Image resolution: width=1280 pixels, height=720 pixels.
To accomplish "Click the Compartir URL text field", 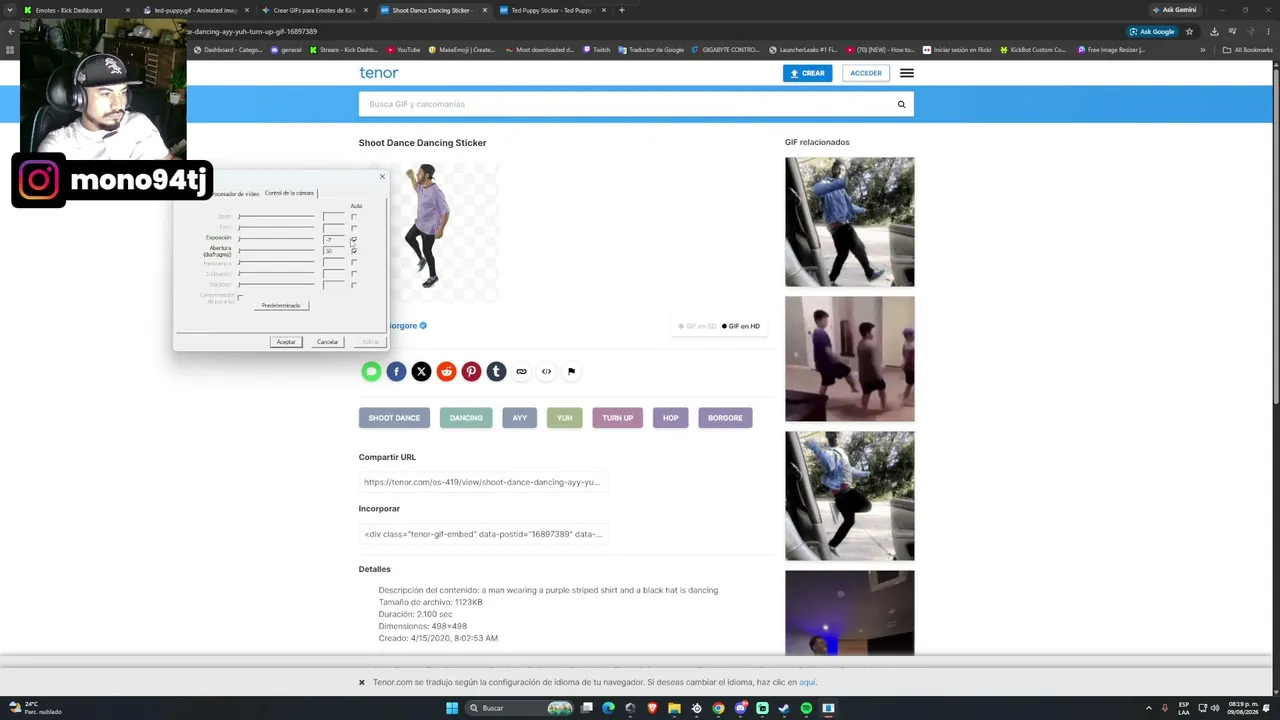I will coord(483,482).
